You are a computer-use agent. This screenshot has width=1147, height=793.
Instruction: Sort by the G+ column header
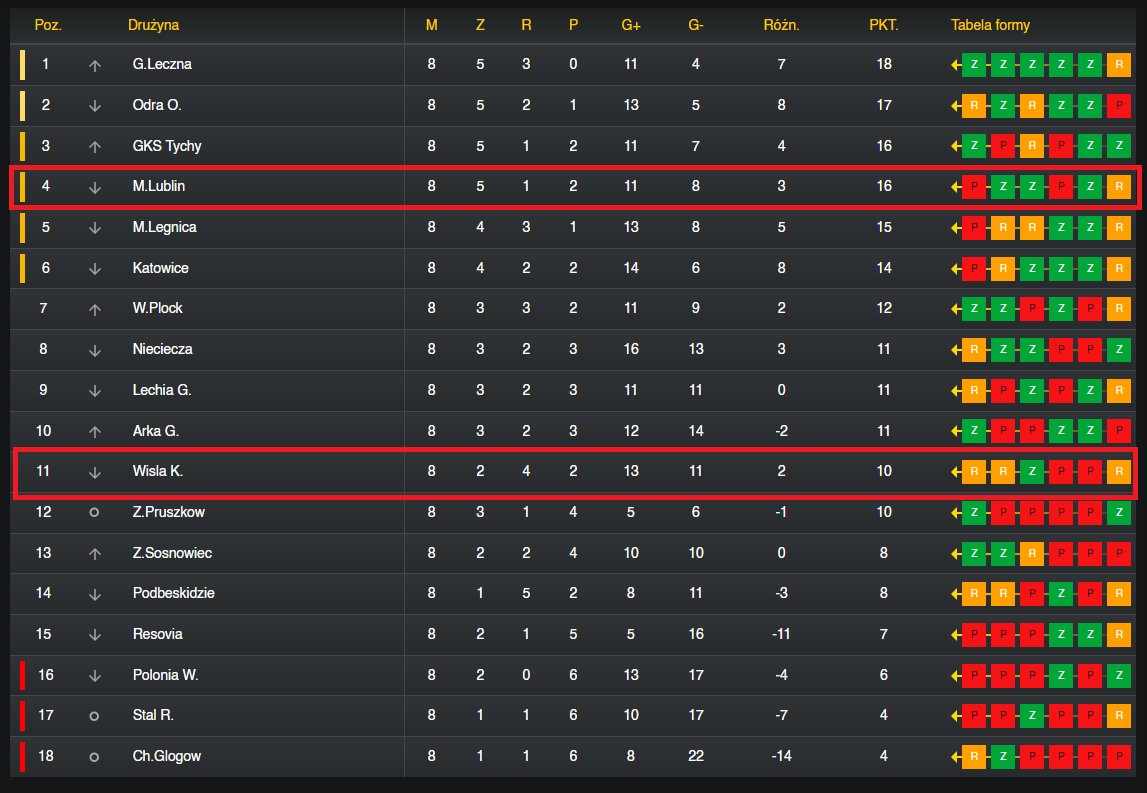(631, 26)
